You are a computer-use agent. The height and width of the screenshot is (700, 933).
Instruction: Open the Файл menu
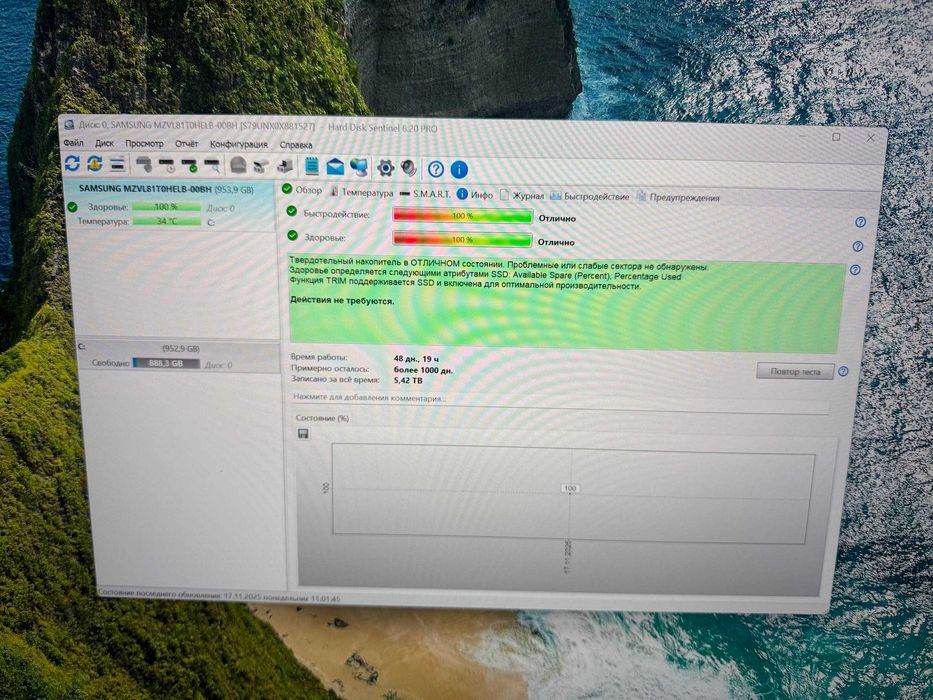pos(73,143)
